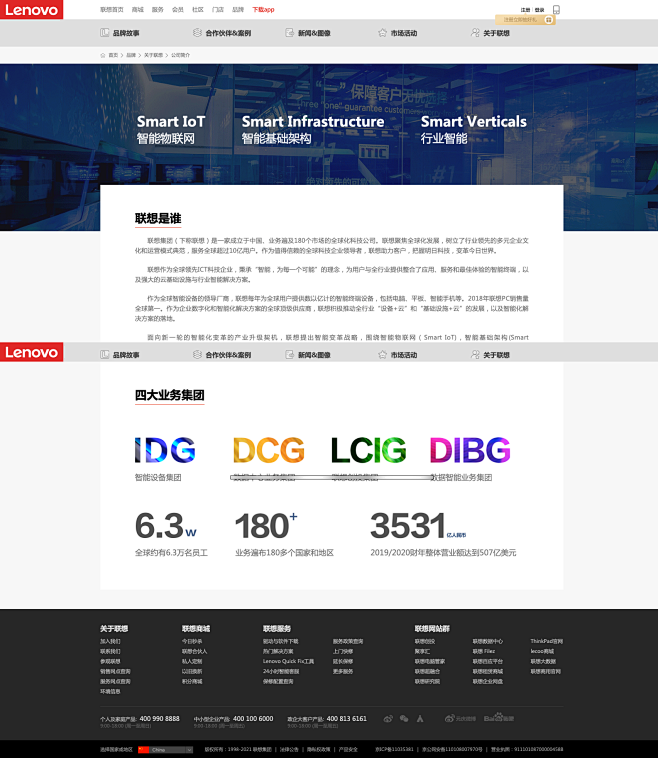Click the Baidu Tieba logo in the footer
The width and height of the screenshot is (658, 758).
point(498,718)
